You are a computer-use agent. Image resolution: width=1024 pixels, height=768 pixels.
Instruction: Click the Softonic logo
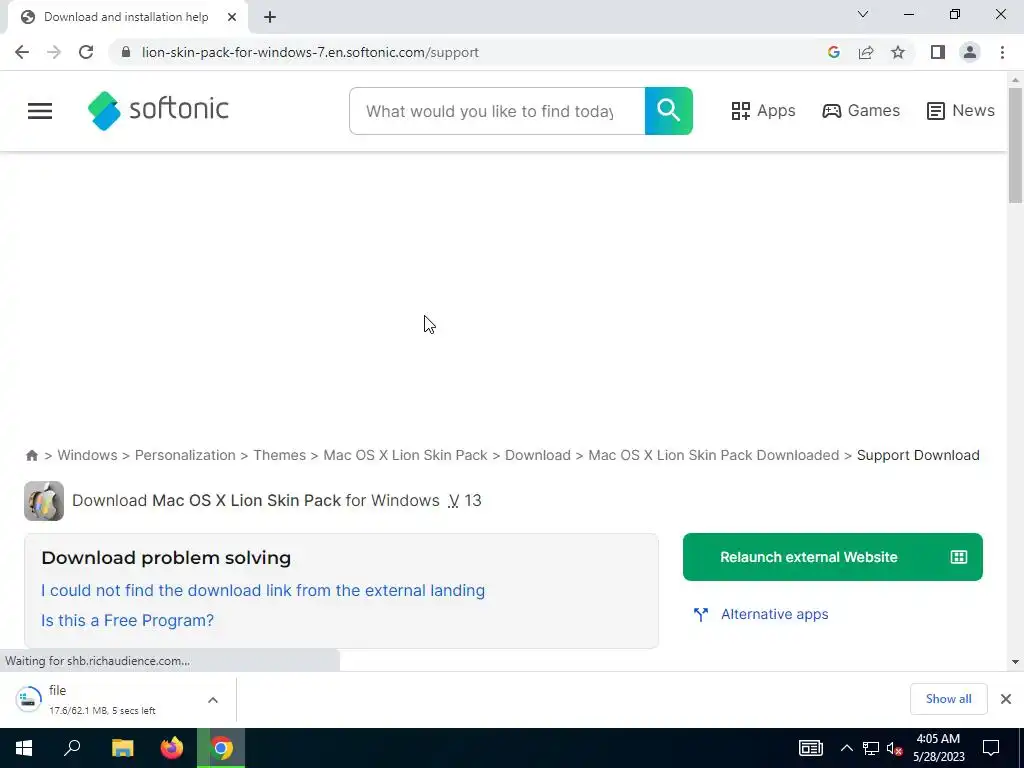158,110
